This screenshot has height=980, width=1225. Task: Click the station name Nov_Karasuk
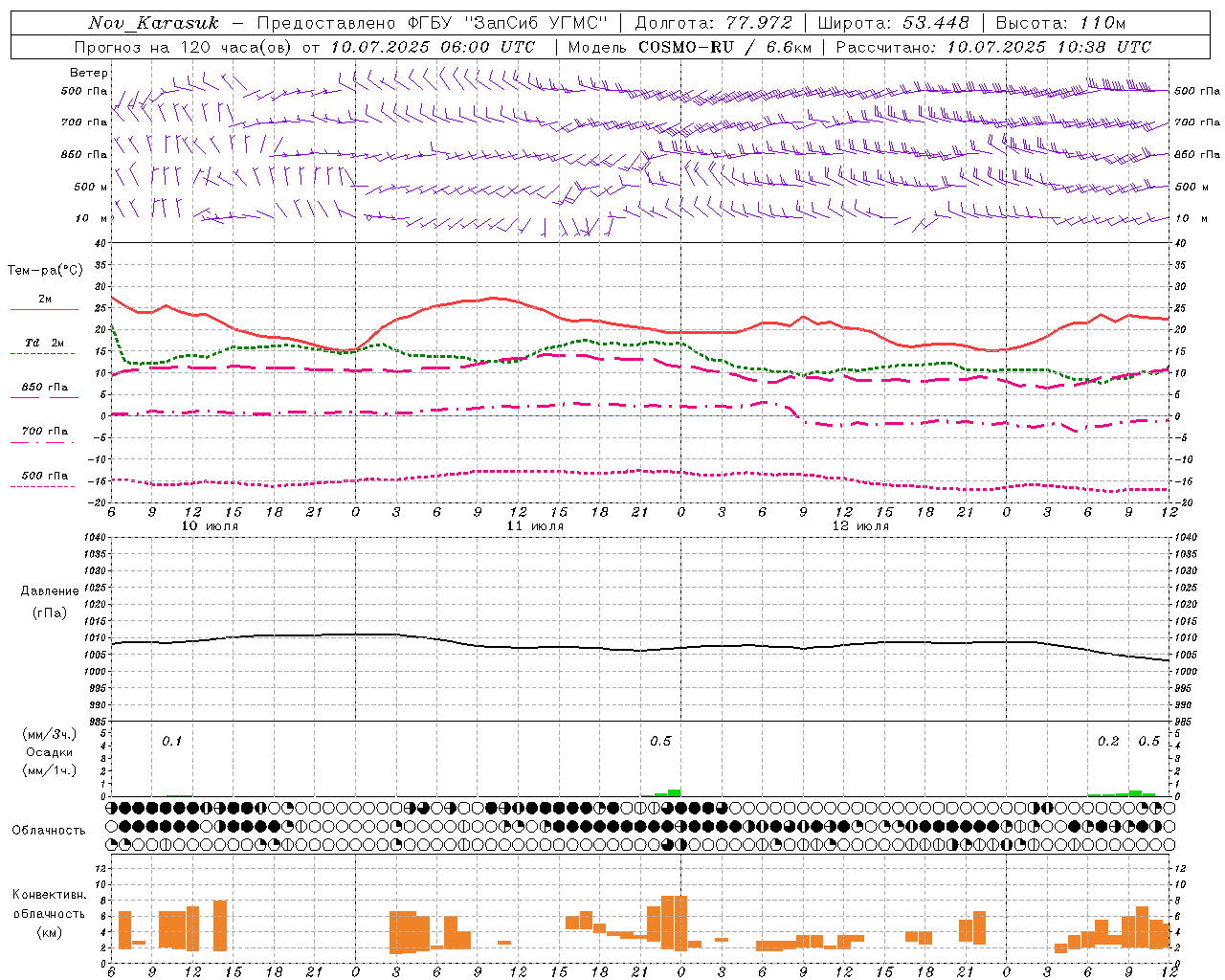click(x=153, y=23)
